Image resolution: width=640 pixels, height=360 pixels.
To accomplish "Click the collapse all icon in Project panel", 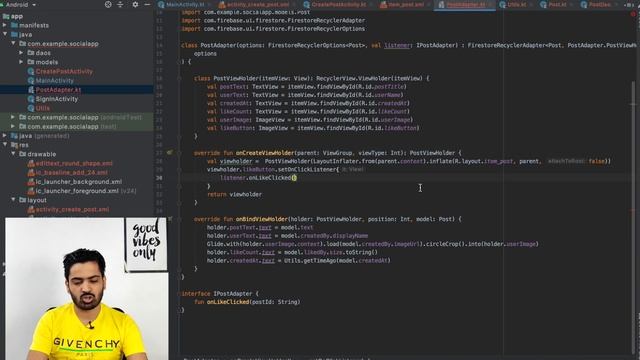I will pyautogui.click(x=120, y=4).
